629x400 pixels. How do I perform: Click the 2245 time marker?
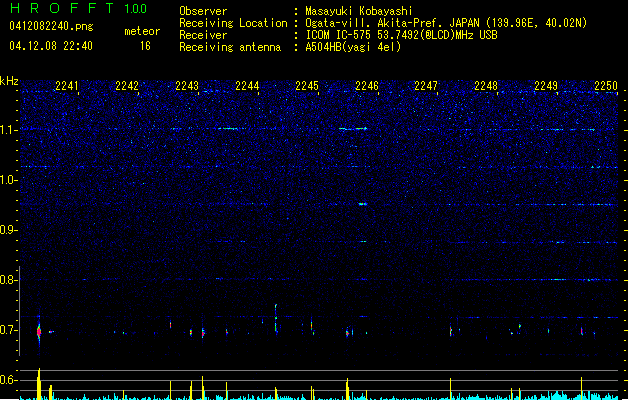(x=307, y=86)
